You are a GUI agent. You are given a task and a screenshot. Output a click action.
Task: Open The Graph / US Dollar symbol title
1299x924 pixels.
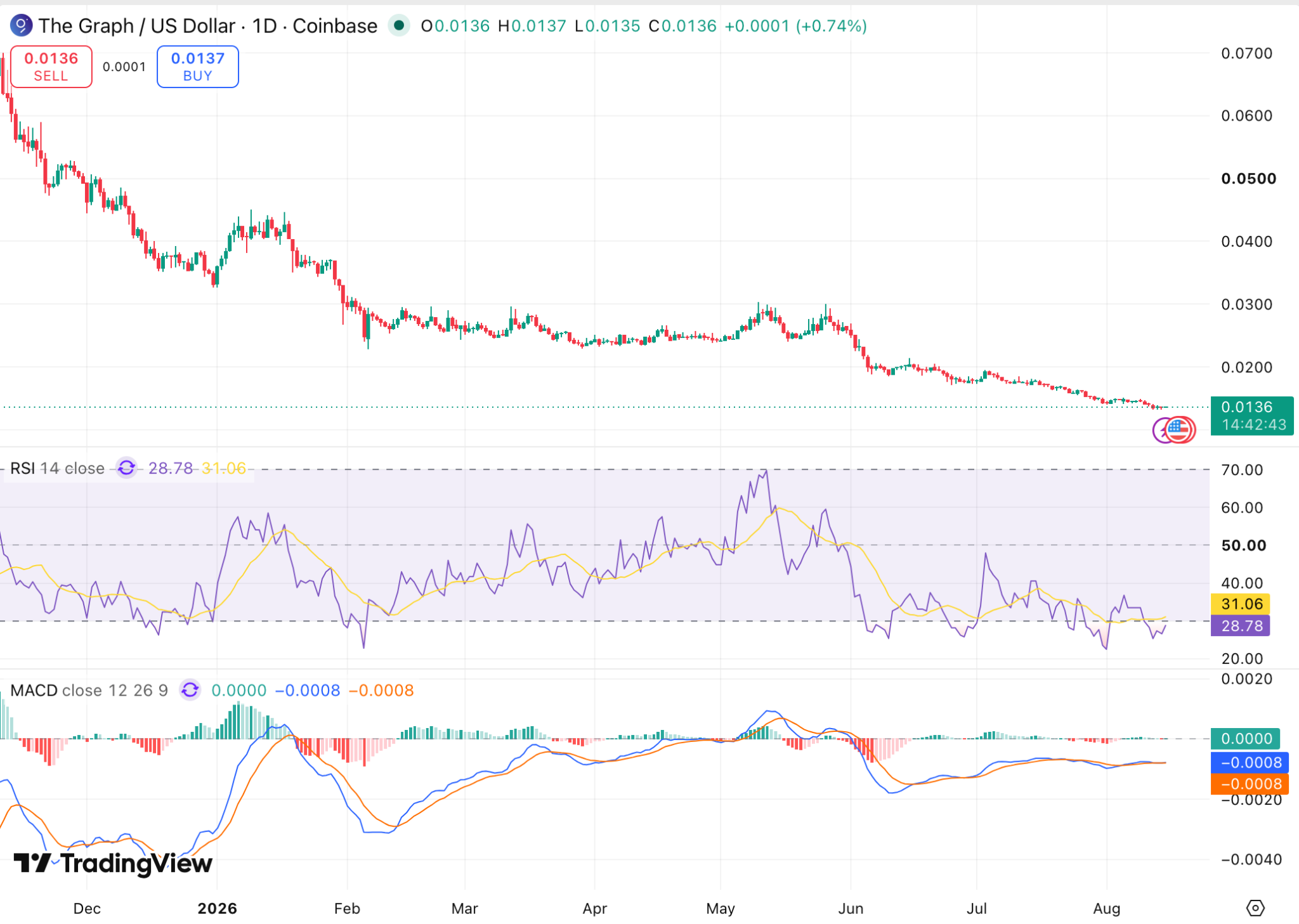pyautogui.click(x=207, y=26)
